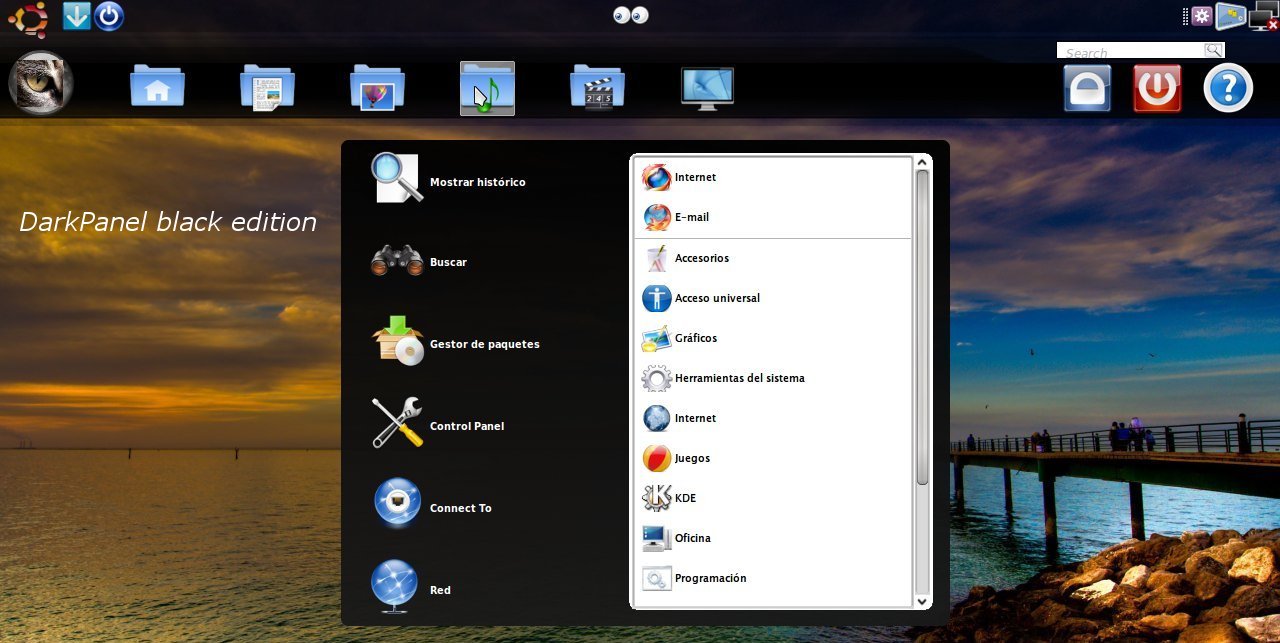
Task: Click the red shutdown button
Action: tap(1157, 88)
